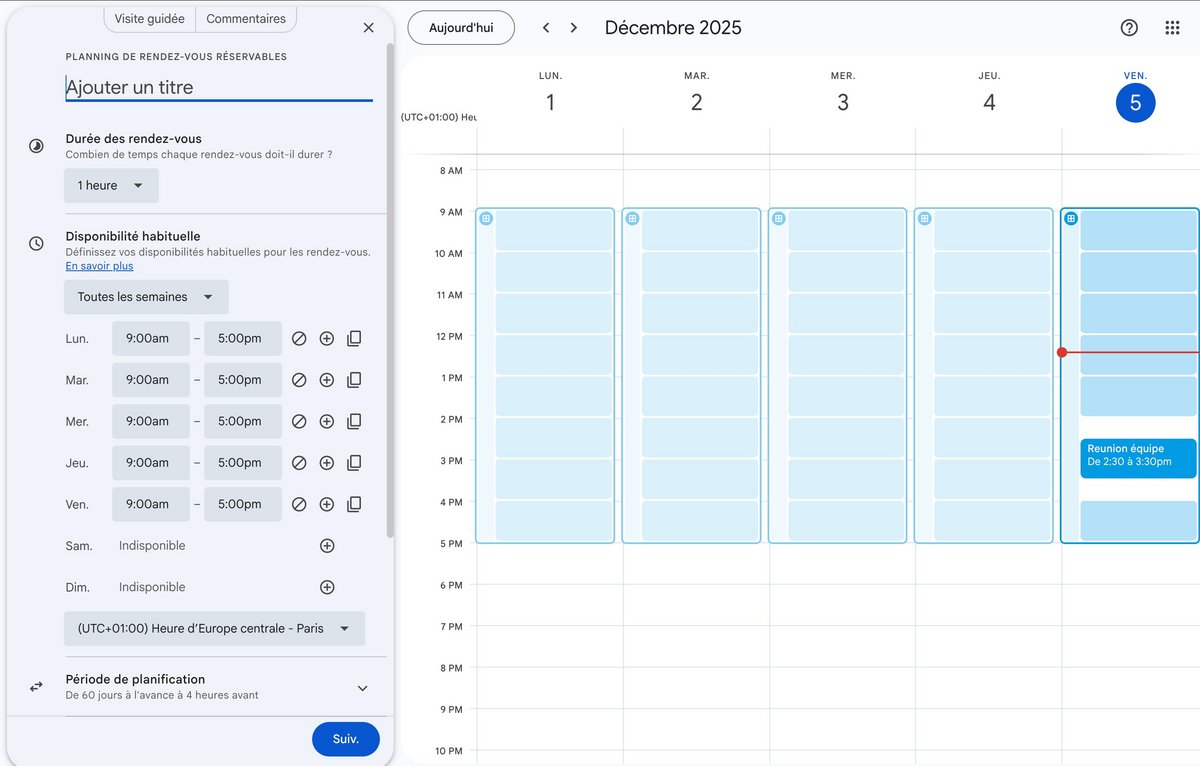Image resolution: width=1200 pixels, height=766 pixels.
Task: Click the 'Ajouter un titre' field
Action: click(x=218, y=88)
